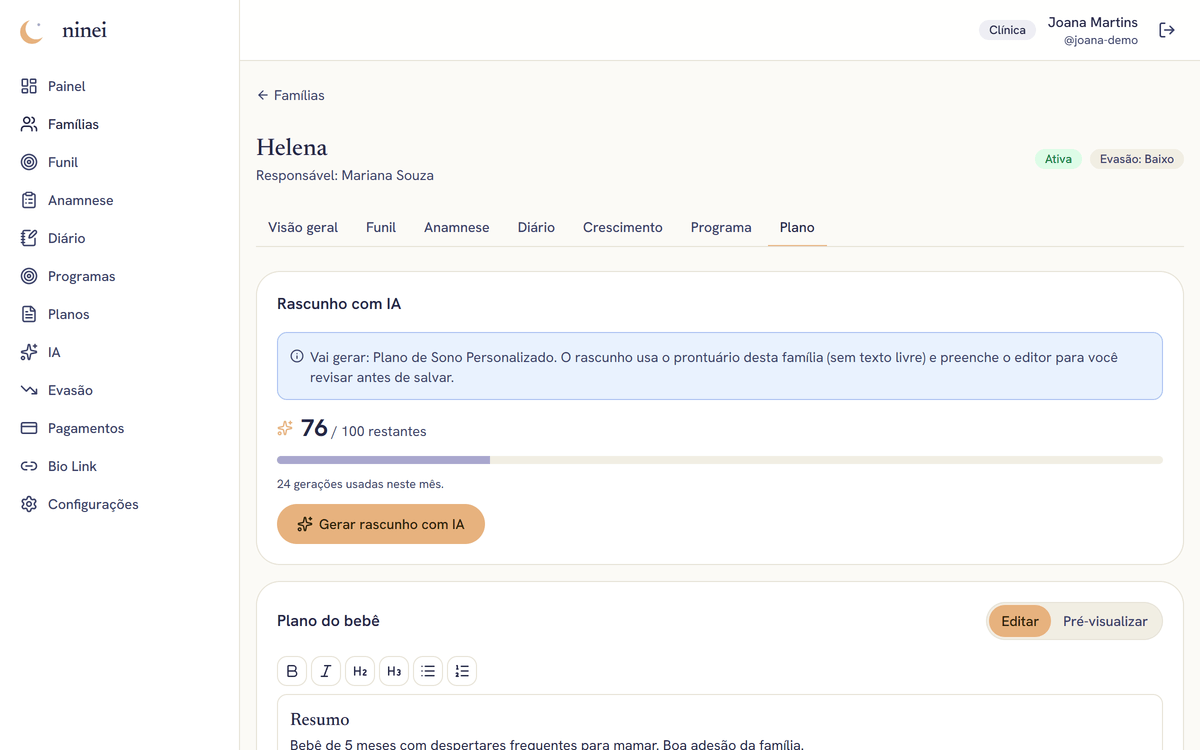Image resolution: width=1200 pixels, height=750 pixels.
Task: Open the Programa tab
Action: coord(721,227)
